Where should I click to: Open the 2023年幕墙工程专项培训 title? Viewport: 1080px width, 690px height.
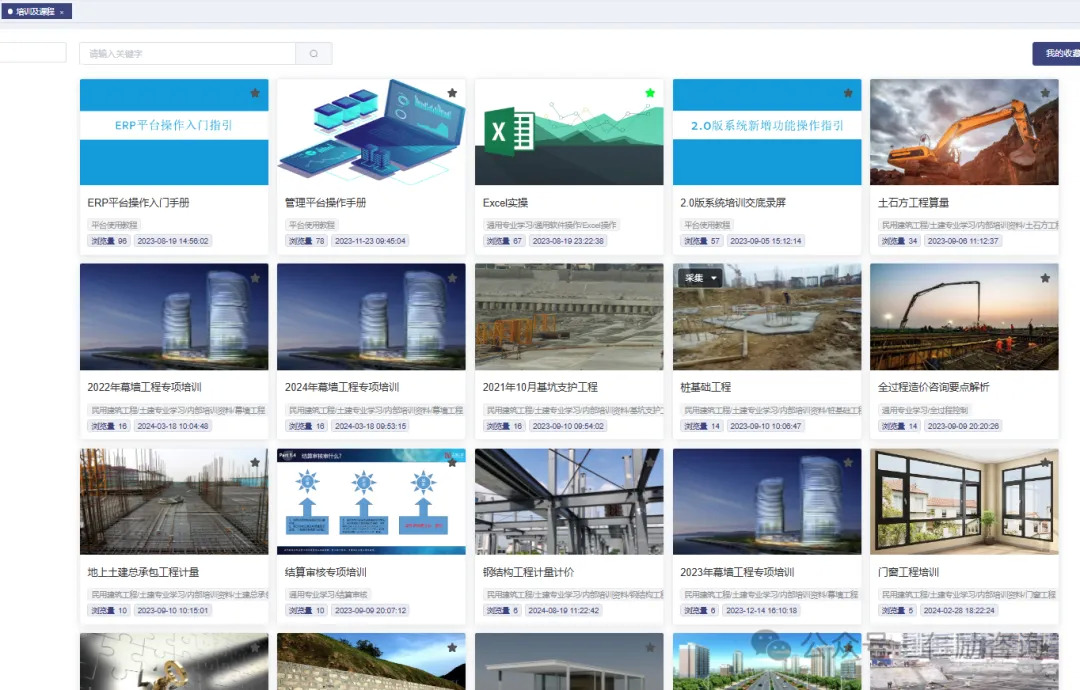(738, 572)
